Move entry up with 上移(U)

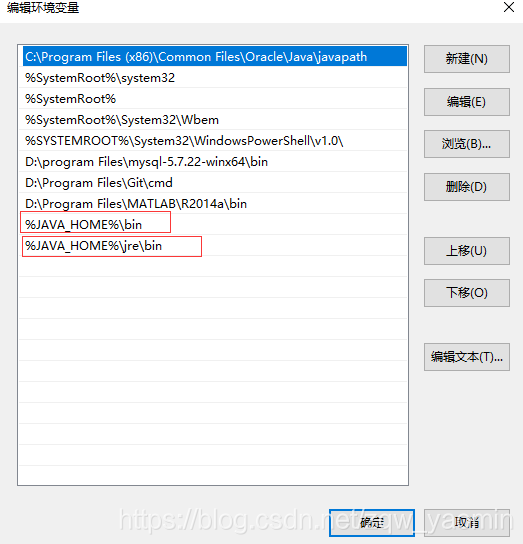[x=467, y=251]
